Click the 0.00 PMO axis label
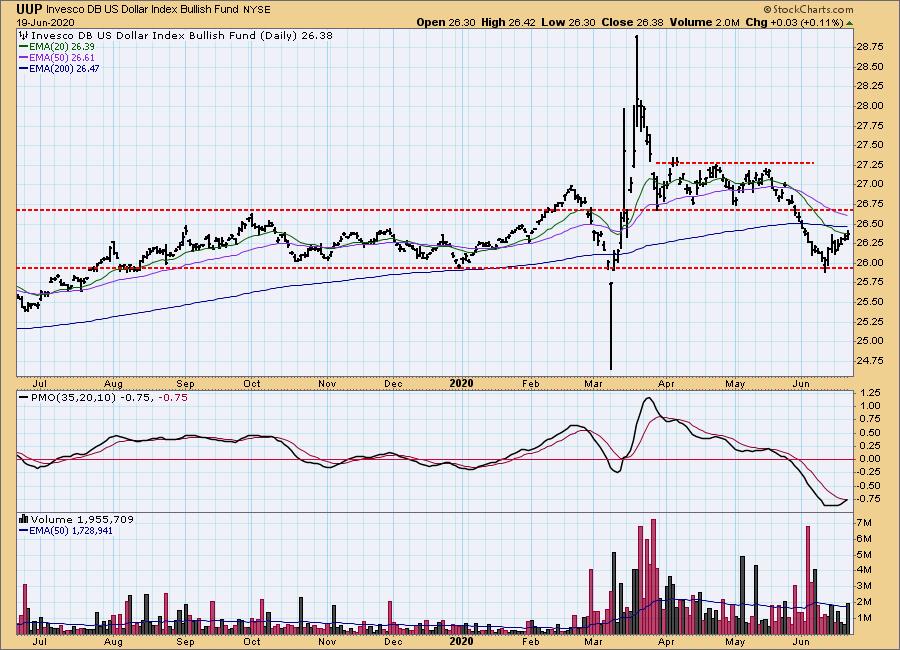The height and width of the screenshot is (650, 900). pyautogui.click(x=871, y=459)
